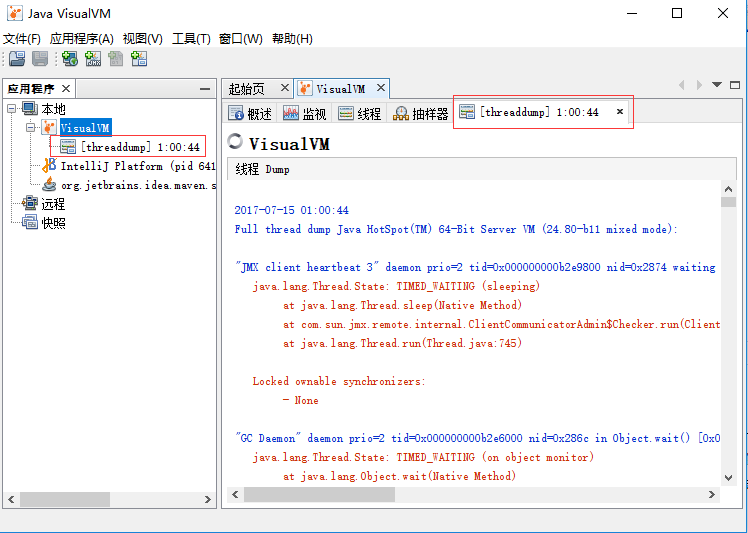Image resolution: width=748 pixels, height=533 pixels.
Task: Click the IntelliJ Platform application icon
Action: tap(49, 166)
